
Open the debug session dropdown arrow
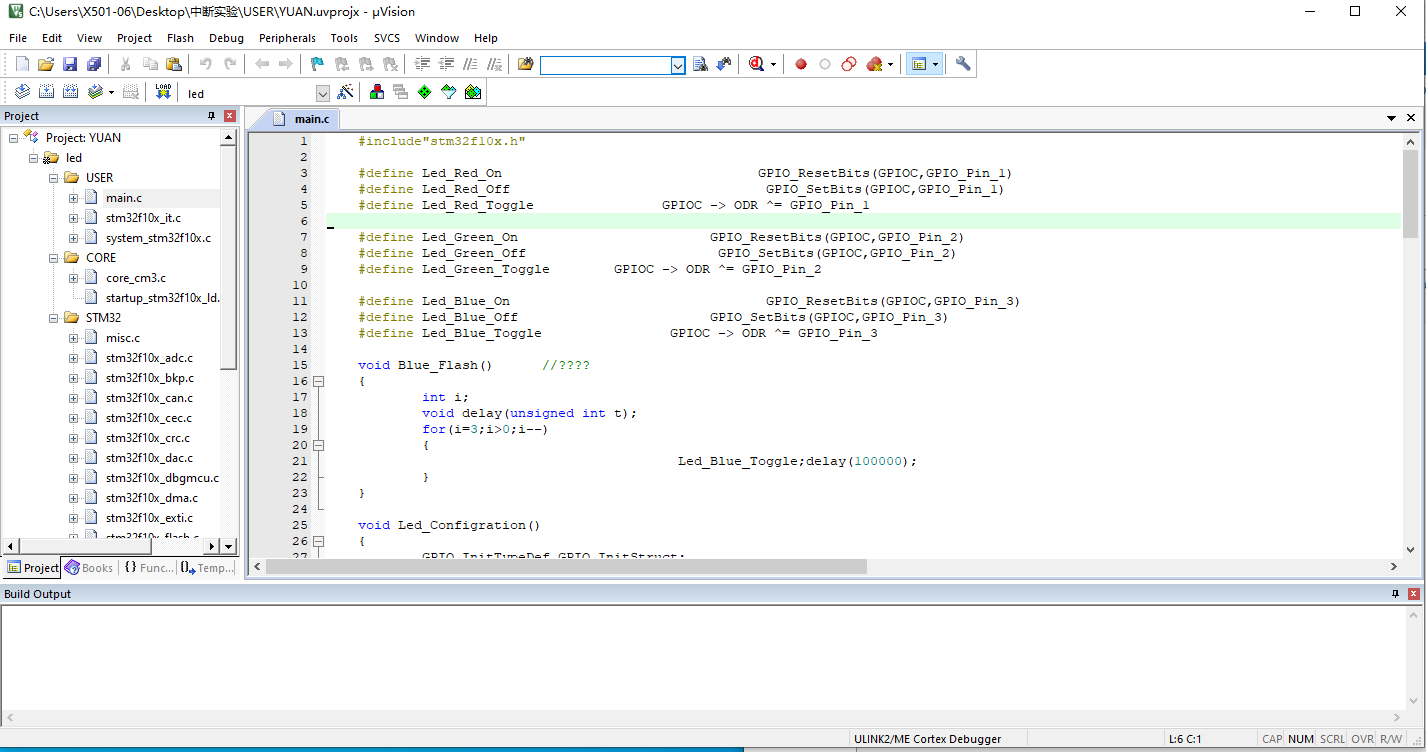773,64
